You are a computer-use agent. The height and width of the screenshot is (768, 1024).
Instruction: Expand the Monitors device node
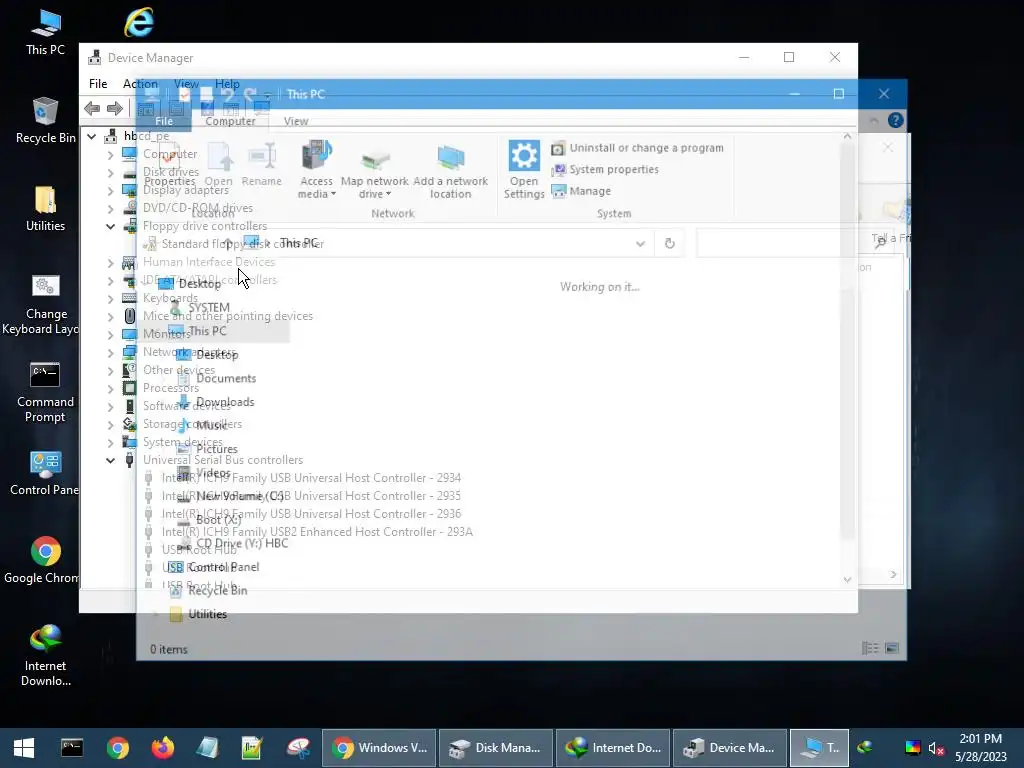point(110,334)
